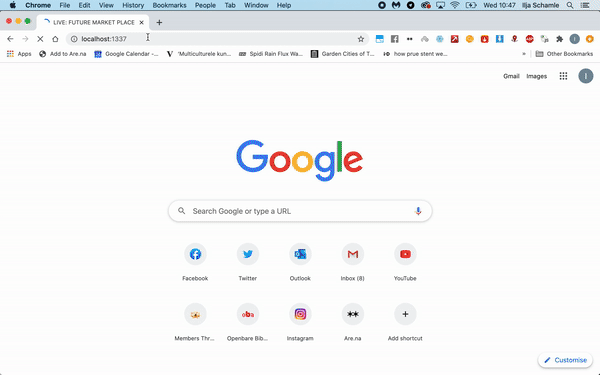Open the Add to Are.na bookmark
600x375 pixels.
[62, 54]
